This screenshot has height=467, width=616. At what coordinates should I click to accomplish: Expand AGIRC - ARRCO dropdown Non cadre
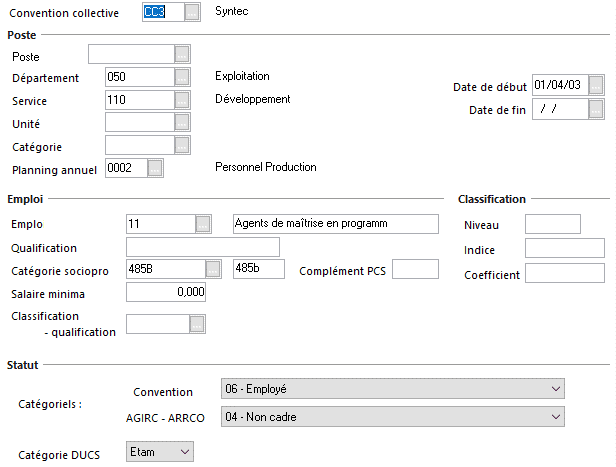393,417
